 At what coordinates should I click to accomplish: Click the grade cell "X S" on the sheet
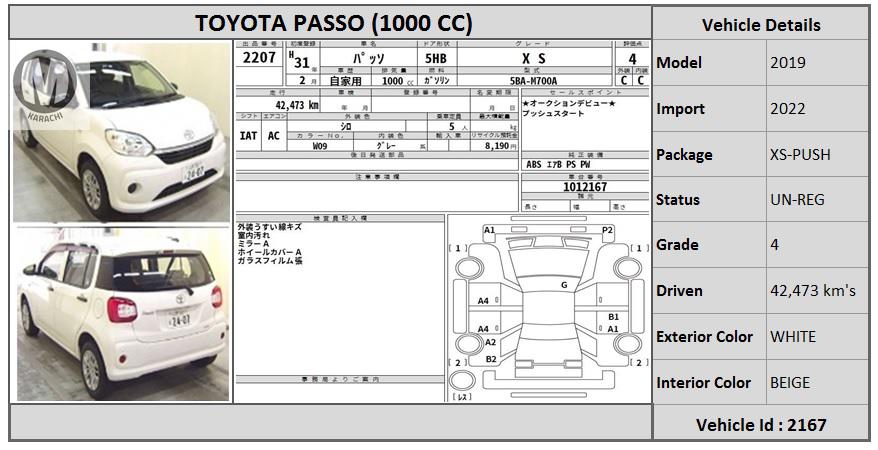point(534,58)
